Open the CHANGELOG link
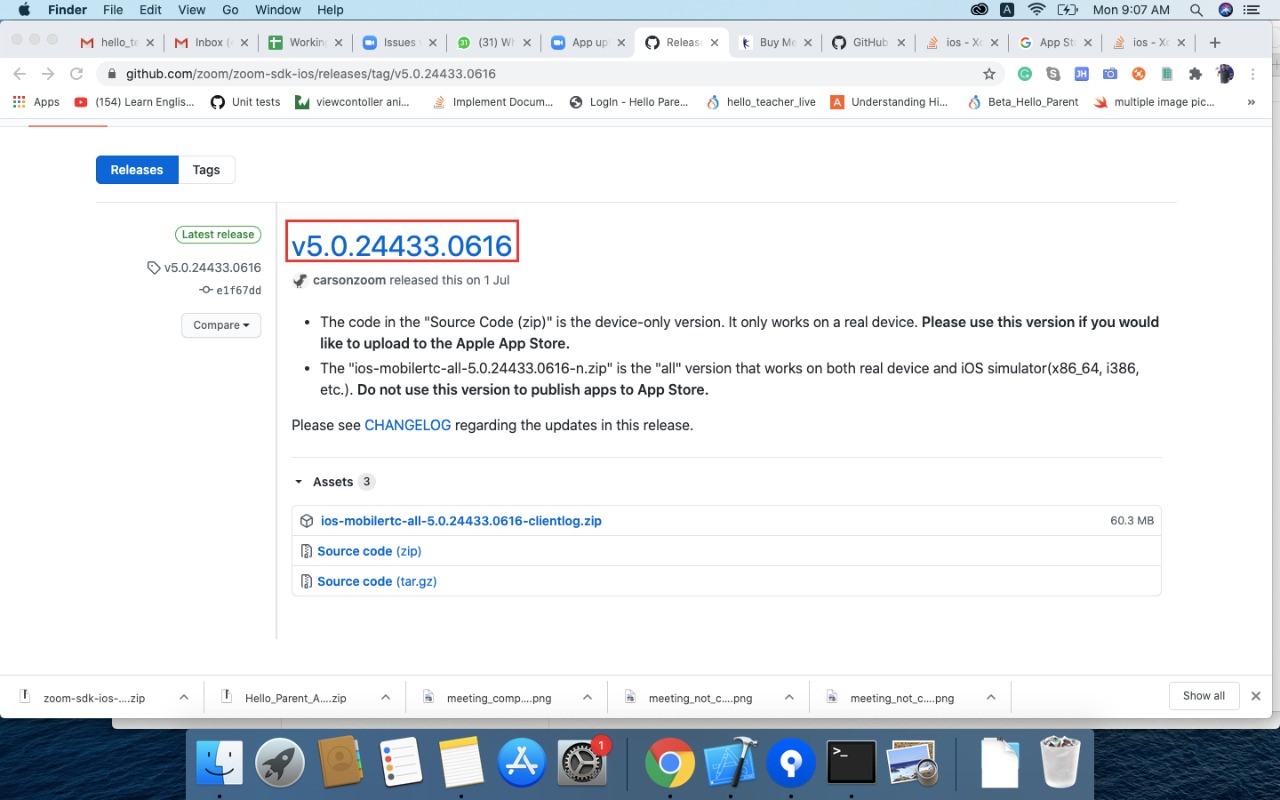The image size is (1280, 800). (x=408, y=425)
